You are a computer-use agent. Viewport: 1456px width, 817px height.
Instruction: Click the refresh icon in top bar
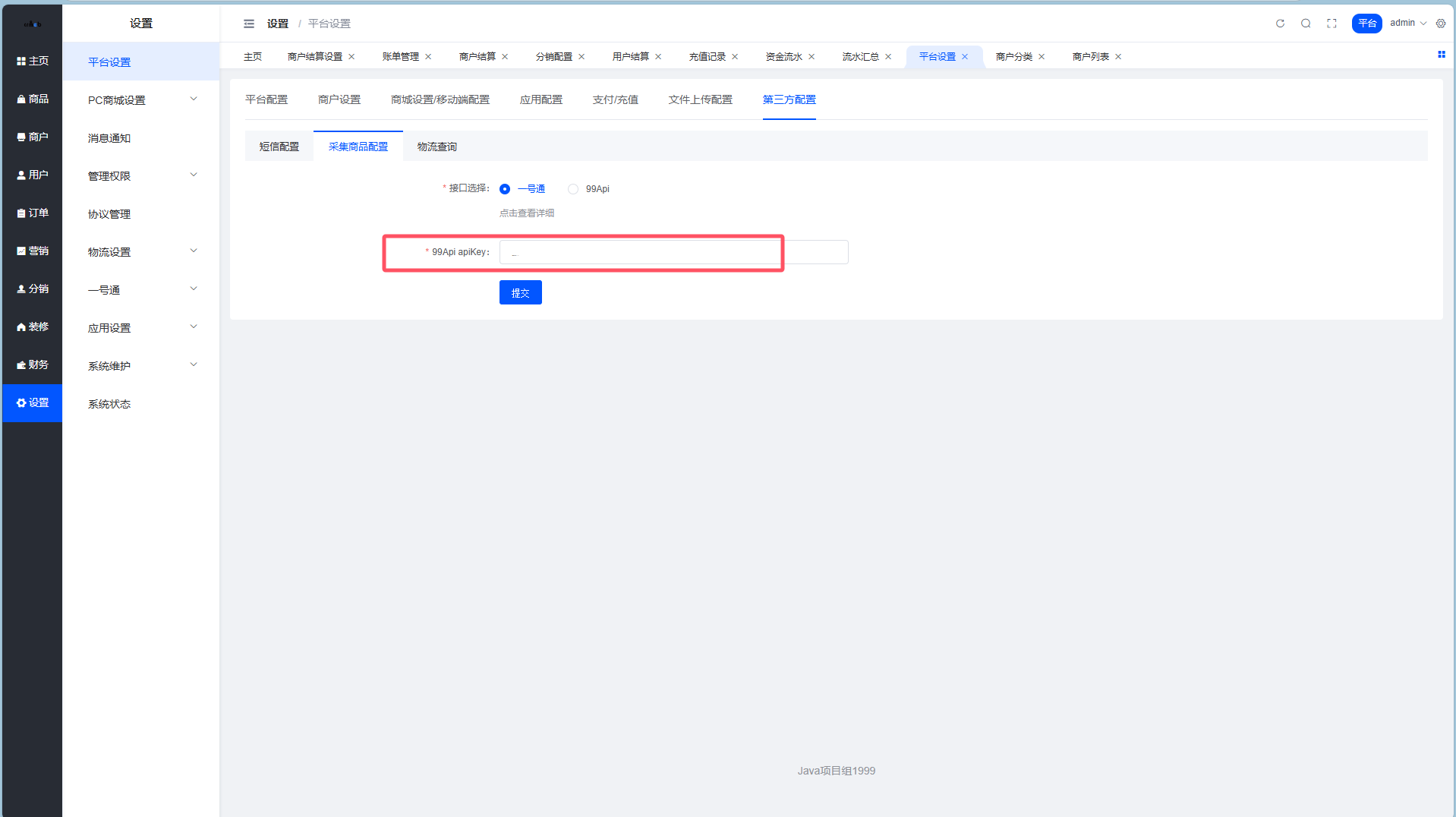pyautogui.click(x=1280, y=24)
